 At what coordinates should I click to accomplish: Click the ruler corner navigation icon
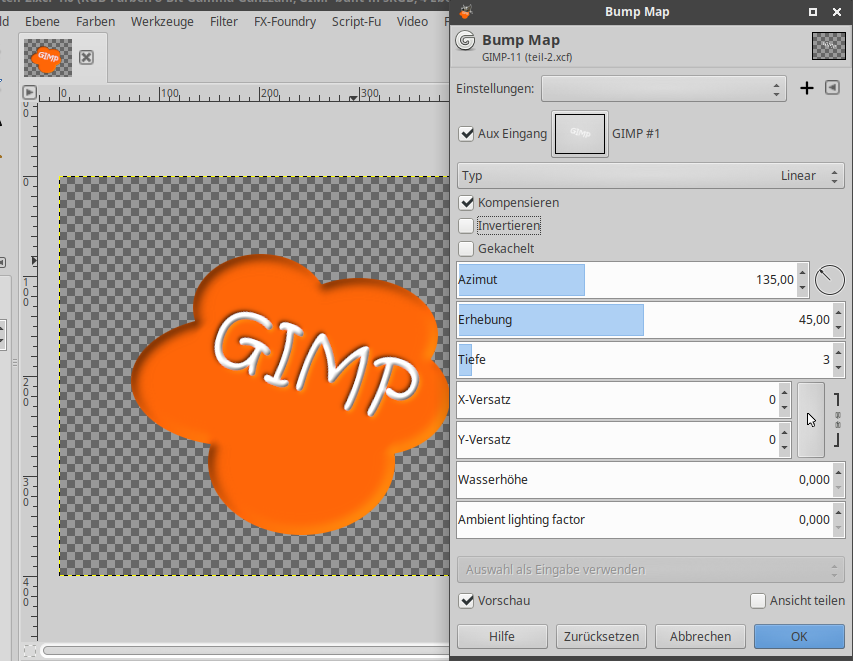pyautogui.click(x=30, y=93)
